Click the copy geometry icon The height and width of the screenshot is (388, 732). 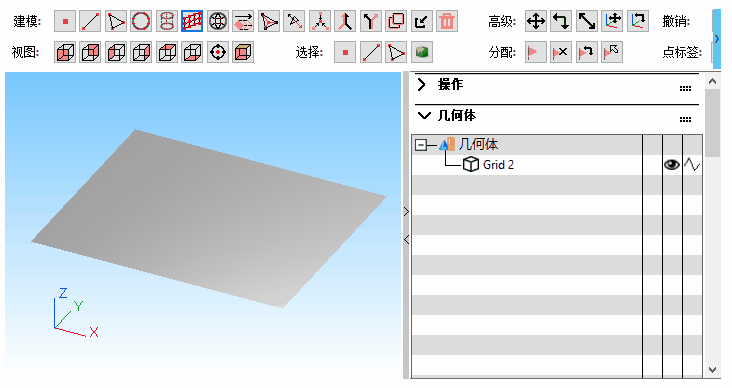[396, 21]
